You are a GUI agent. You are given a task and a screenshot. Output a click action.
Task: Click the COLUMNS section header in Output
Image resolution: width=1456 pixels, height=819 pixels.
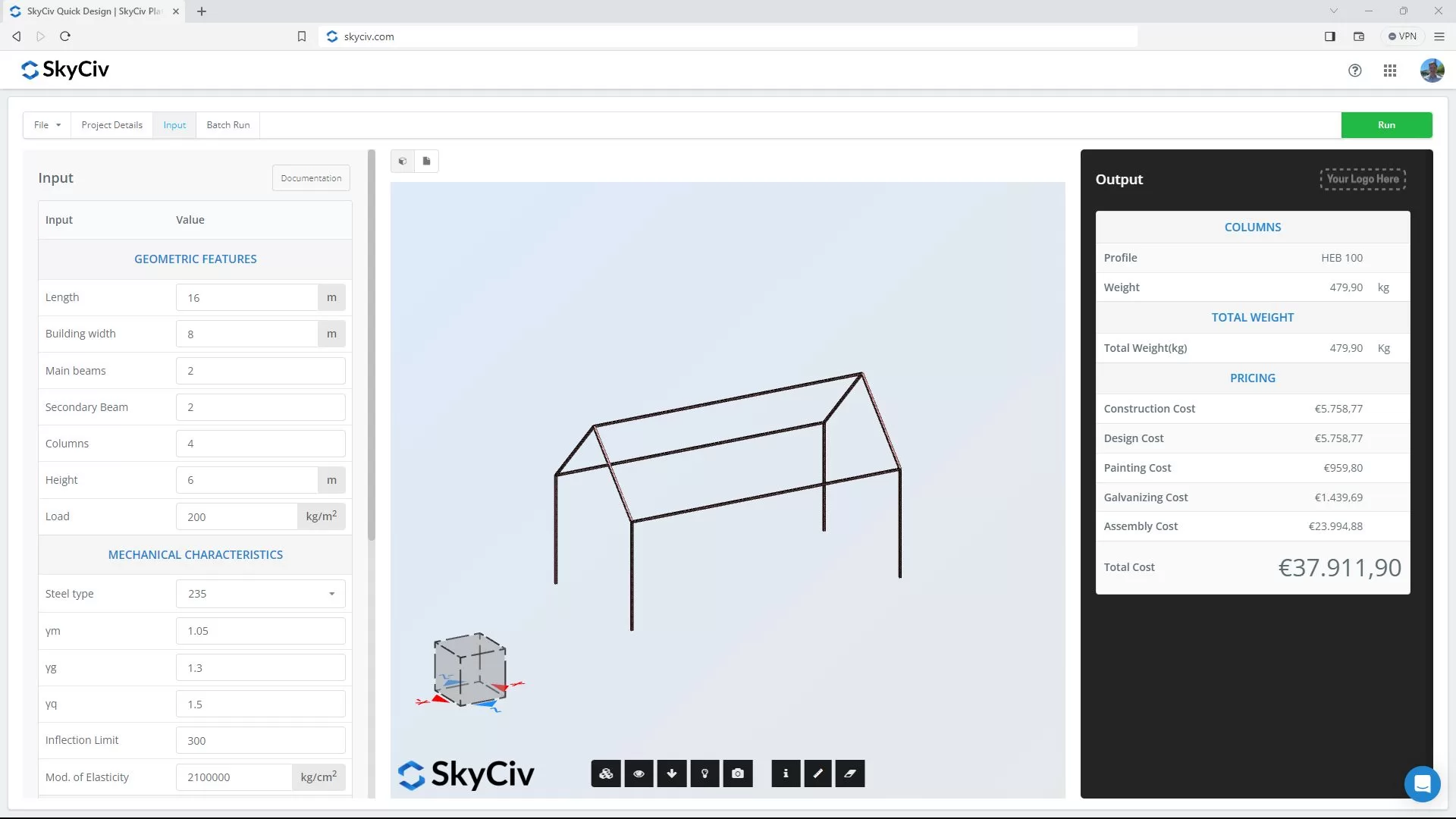(x=1253, y=227)
